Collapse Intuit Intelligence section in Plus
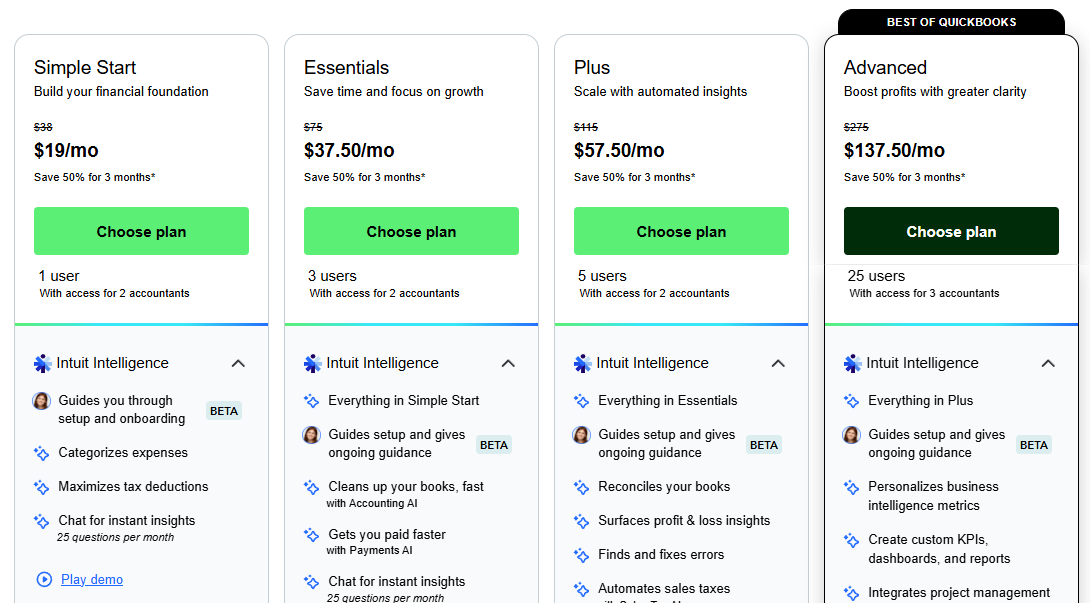 pos(778,363)
